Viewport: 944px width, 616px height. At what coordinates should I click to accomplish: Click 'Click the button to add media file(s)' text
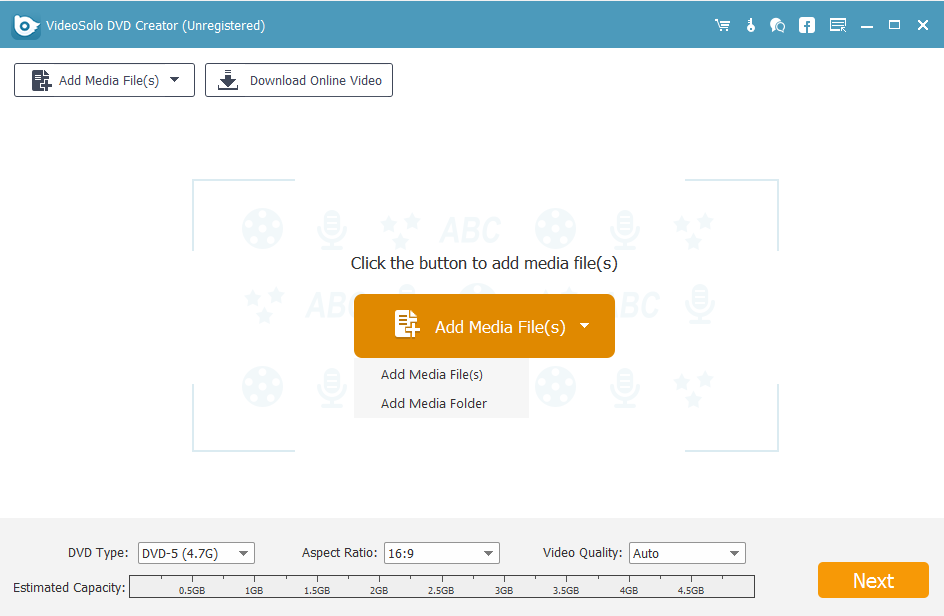484,264
